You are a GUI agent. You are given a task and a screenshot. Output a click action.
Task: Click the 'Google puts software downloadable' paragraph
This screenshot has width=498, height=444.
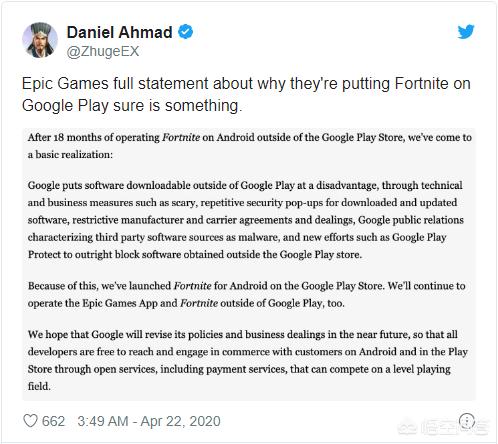pos(246,220)
